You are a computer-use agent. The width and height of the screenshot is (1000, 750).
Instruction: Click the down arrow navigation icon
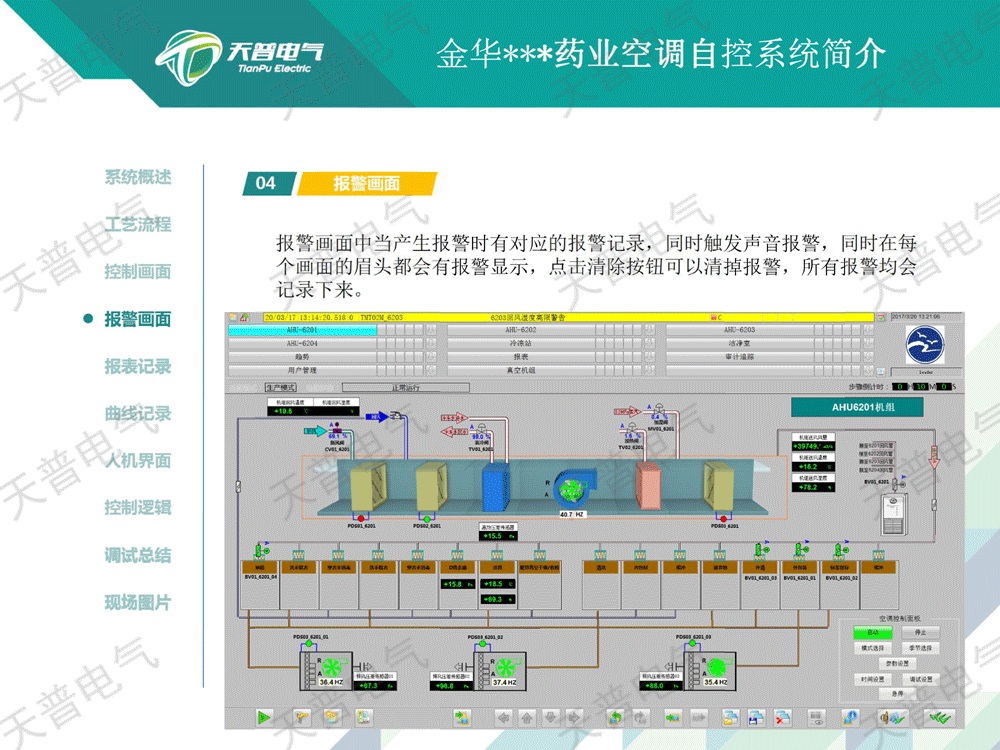(x=550, y=718)
